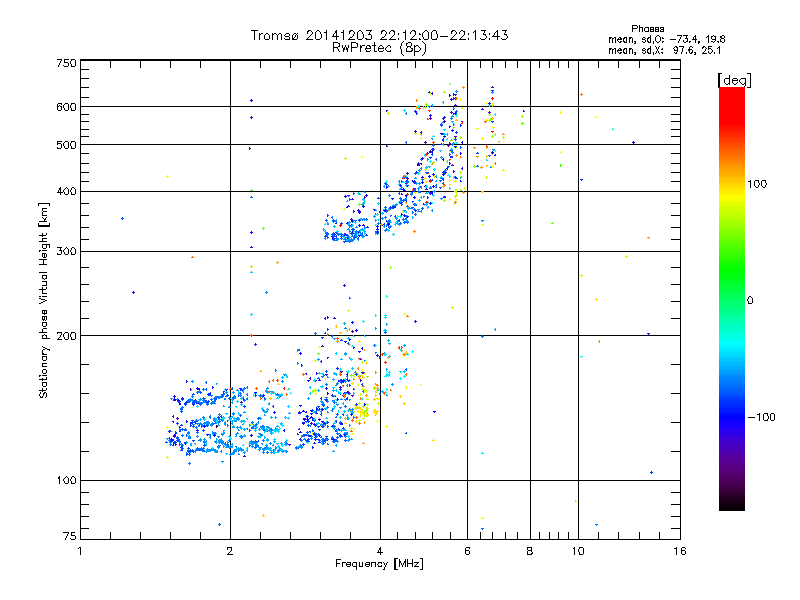Click the x-axis '1' tick label
This screenshot has height=600, width=800.
pos(80,551)
